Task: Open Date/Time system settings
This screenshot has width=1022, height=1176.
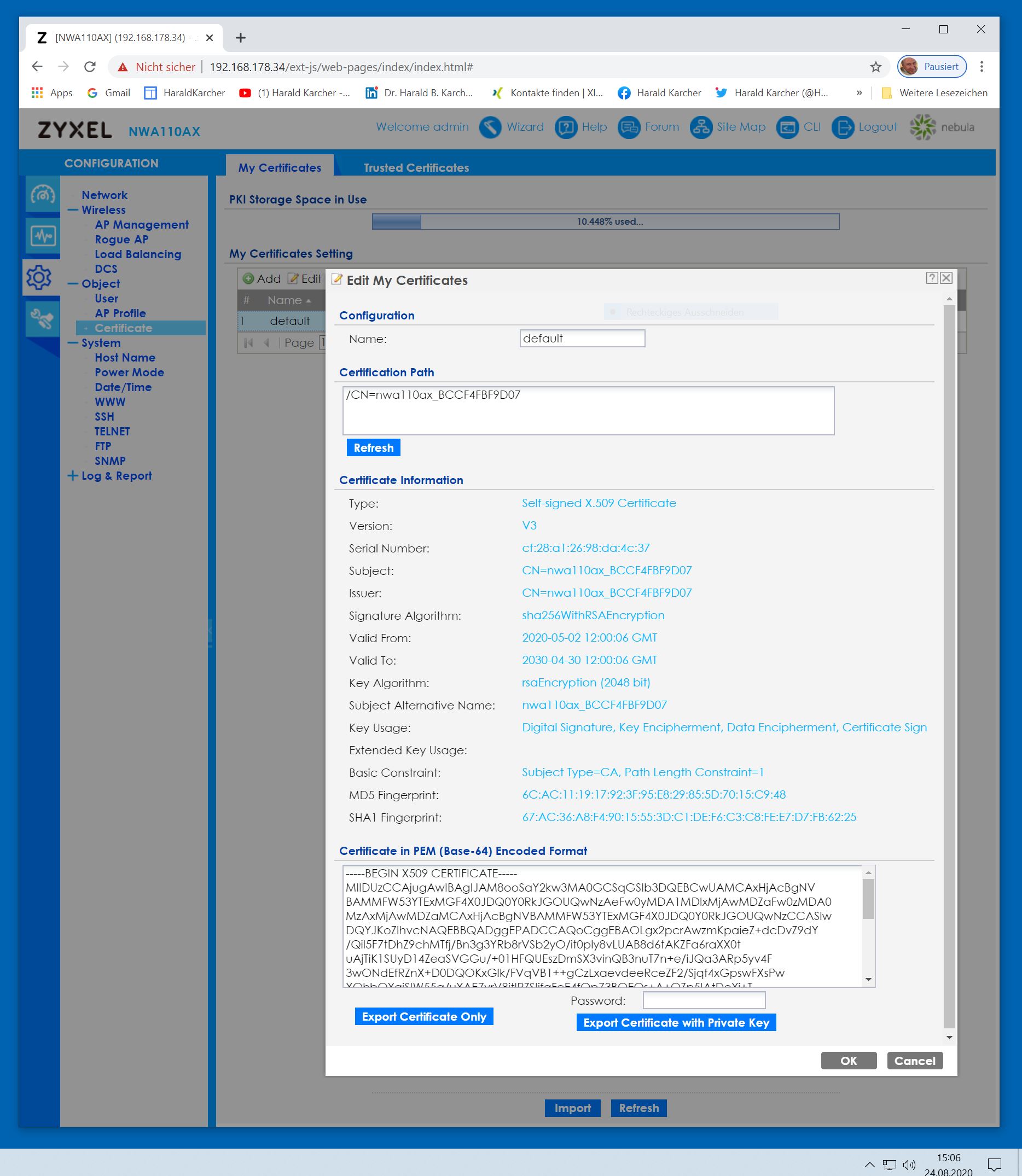Action: [123, 387]
